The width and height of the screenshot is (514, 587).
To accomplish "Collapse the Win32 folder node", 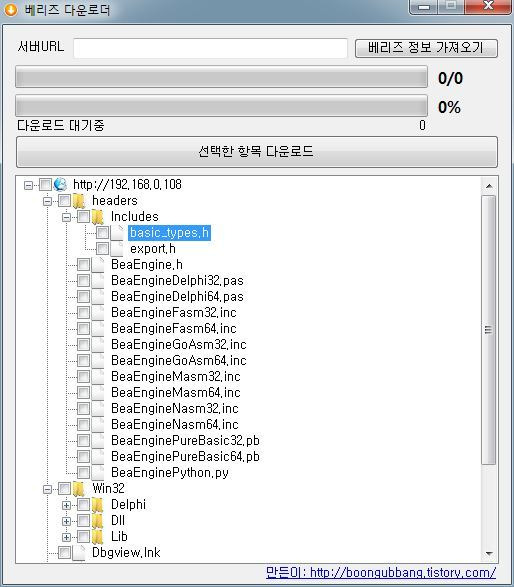I will click(x=48, y=489).
